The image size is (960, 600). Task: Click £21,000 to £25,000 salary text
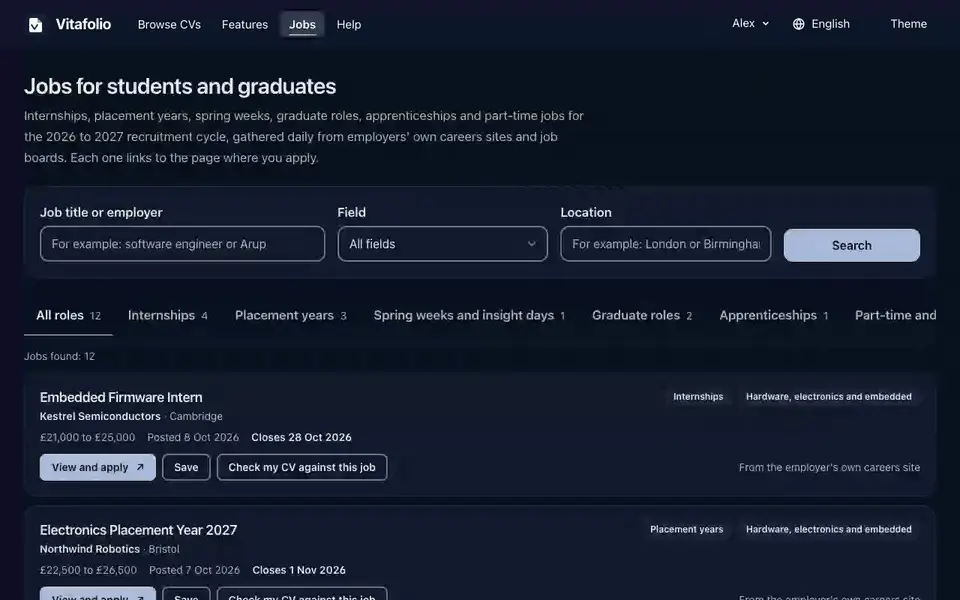click(88, 437)
